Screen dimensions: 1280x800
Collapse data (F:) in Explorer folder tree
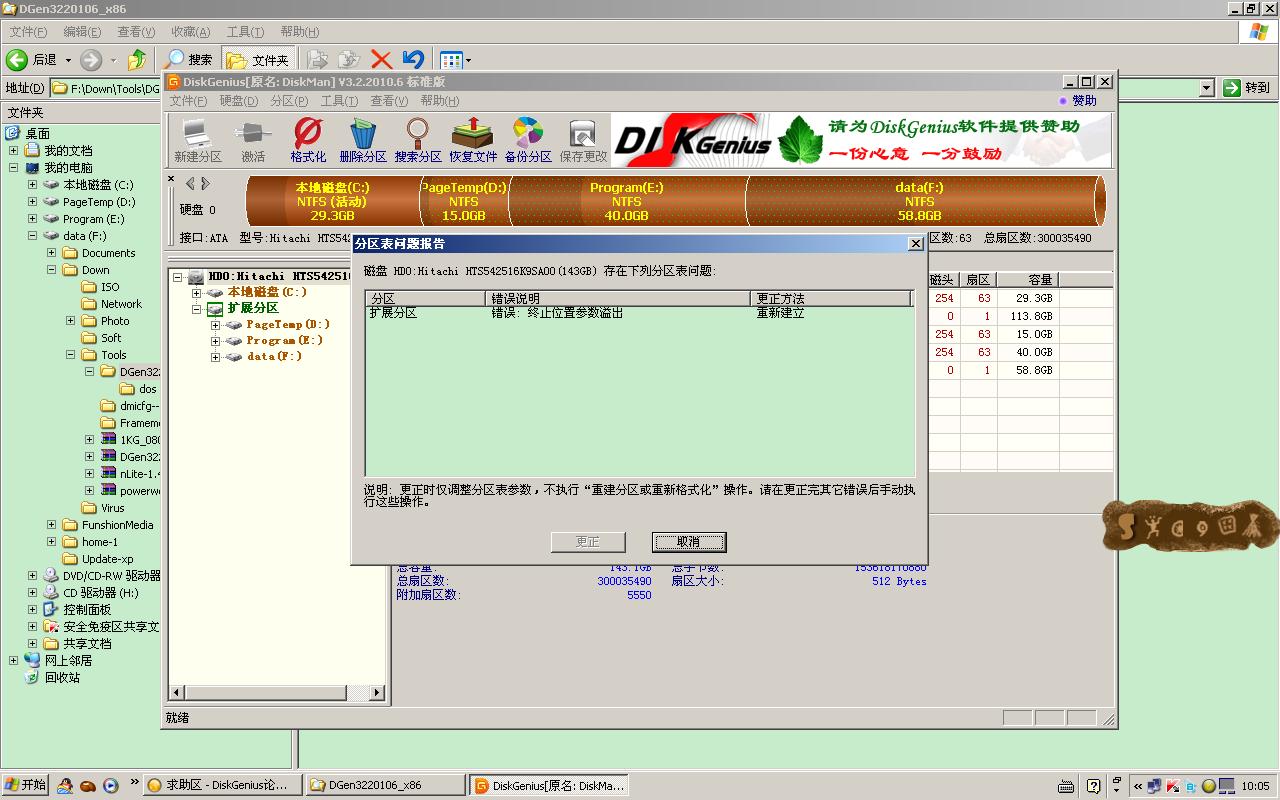tap(33, 236)
